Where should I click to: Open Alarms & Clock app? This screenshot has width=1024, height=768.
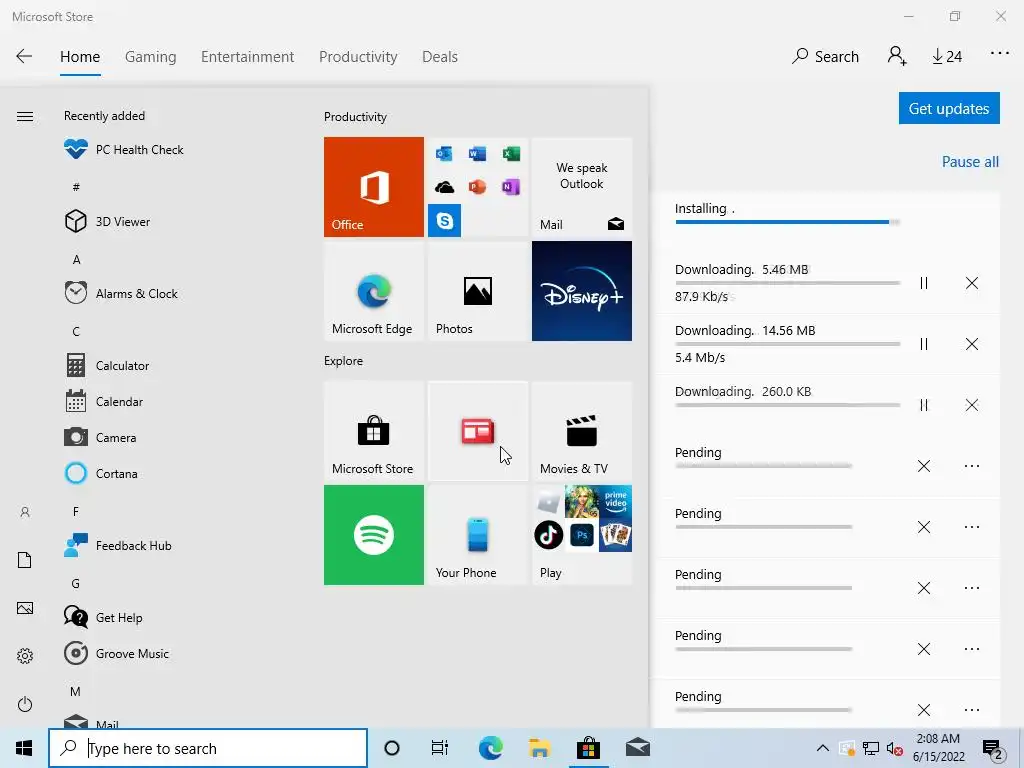click(121, 293)
